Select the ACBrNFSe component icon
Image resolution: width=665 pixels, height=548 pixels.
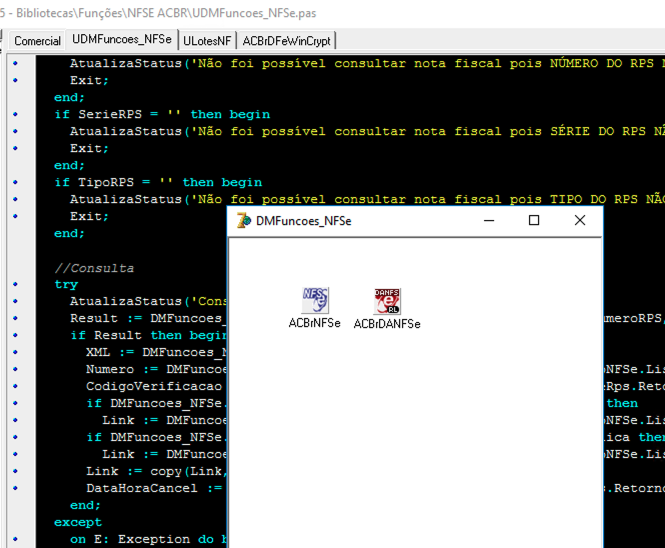click(x=315, y=300)
